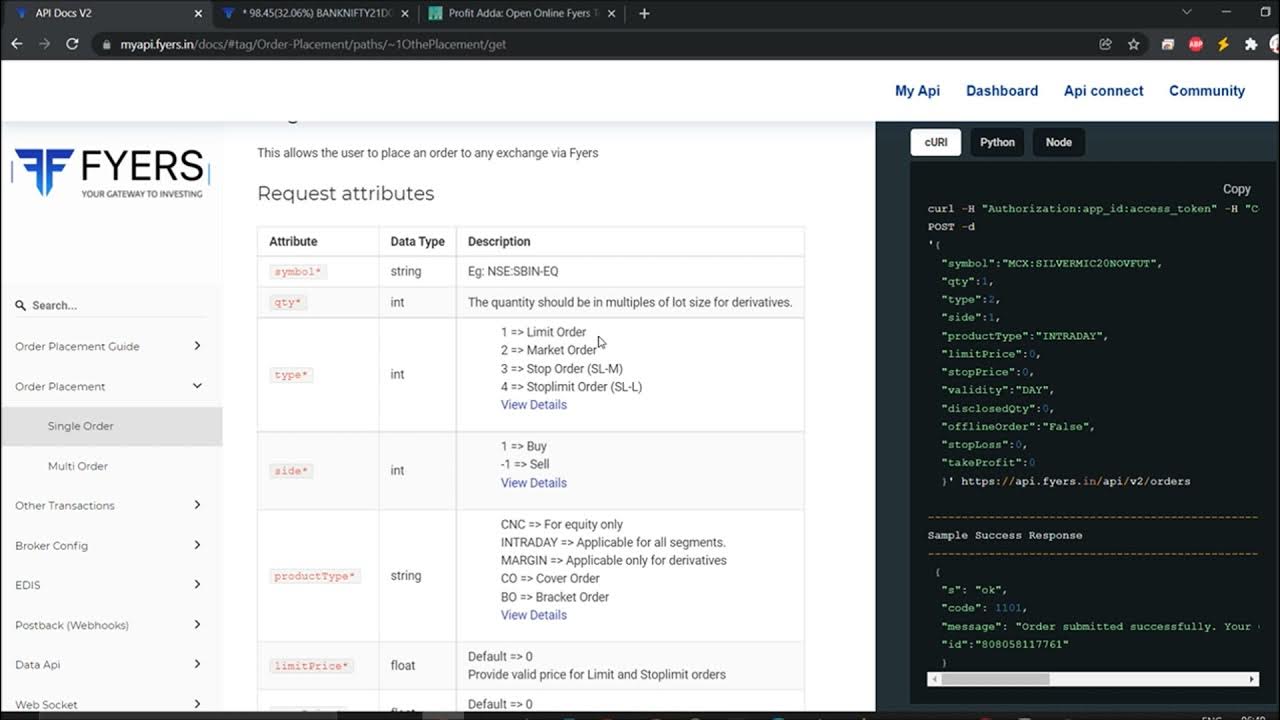
Task: Open Api connect link
Action: [1103, 90]
